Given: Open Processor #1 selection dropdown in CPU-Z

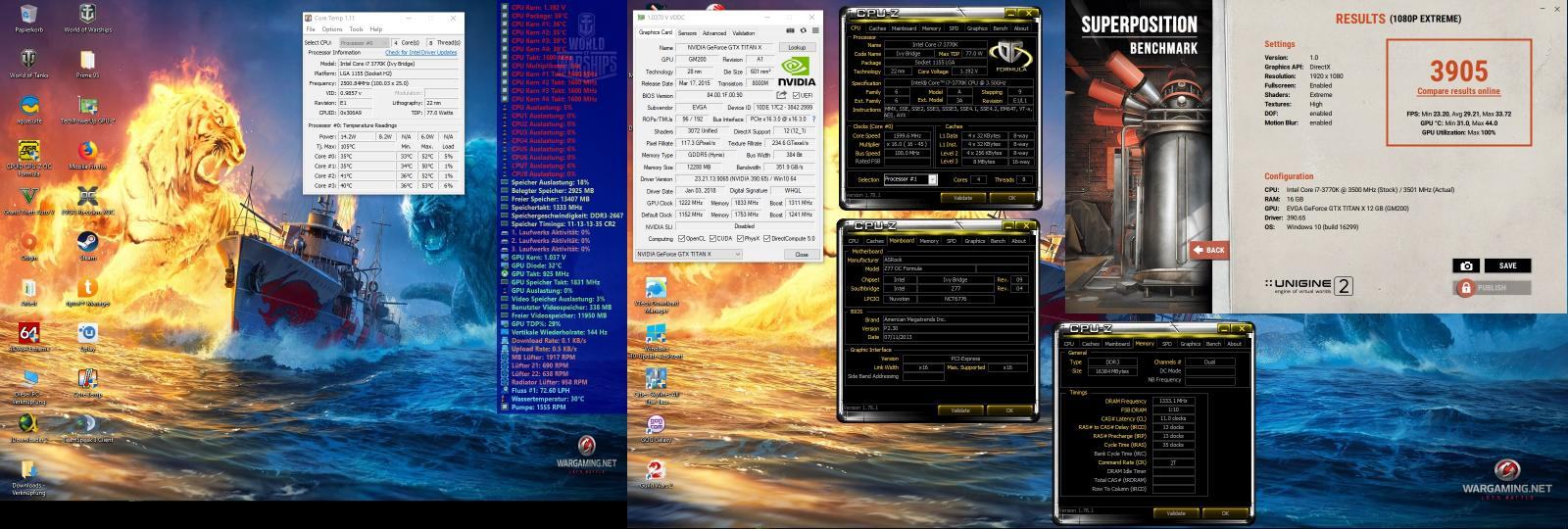Looking at the screenshot, I should click(x=910, y=179).
